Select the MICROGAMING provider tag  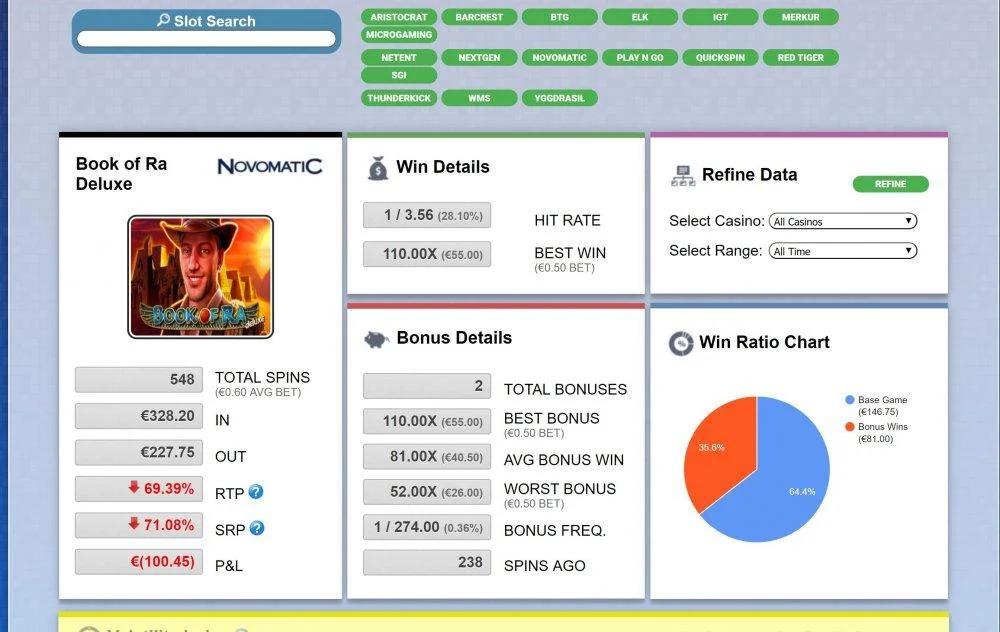point(399,34)
